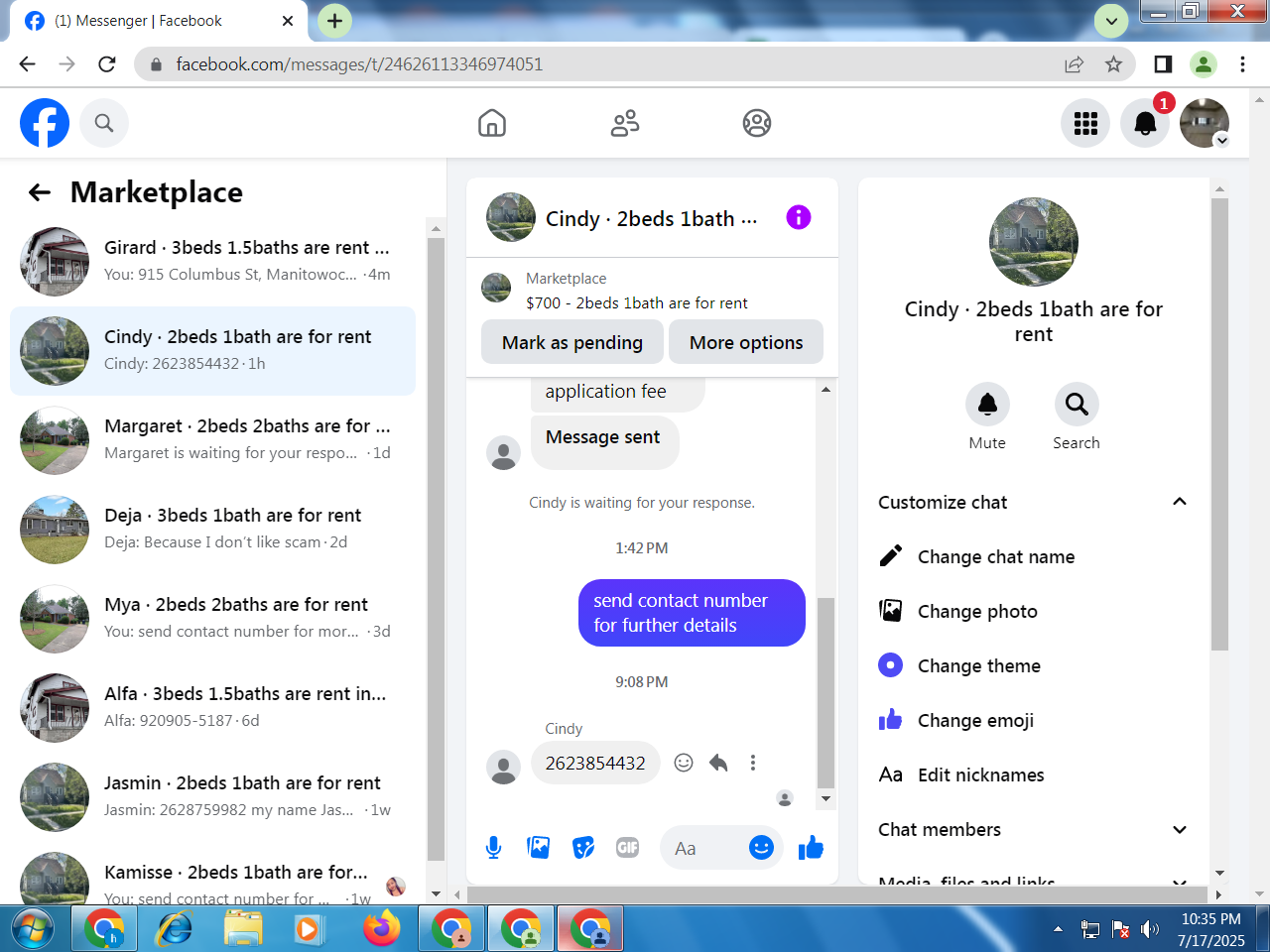The width and height of the screenshot is (1270, 952).
Task: Launch Internet Explorer from the taskbar
Action: pyautogui.click(x=175, y=929)
